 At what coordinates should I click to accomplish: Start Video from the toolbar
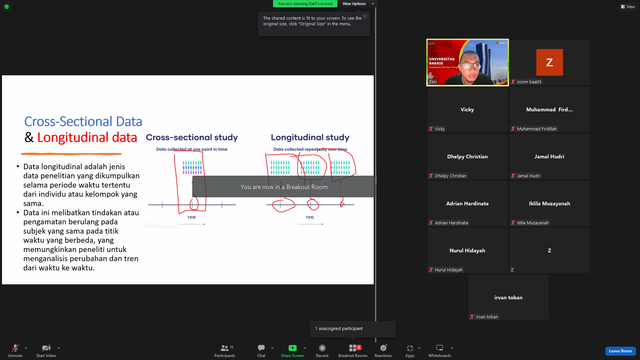pos(46,350)
